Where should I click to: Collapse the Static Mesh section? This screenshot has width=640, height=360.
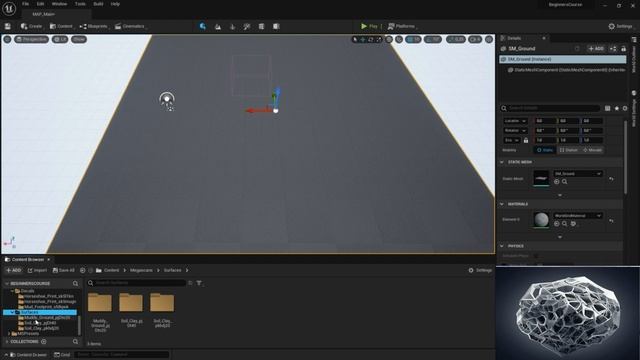(502, 162)
